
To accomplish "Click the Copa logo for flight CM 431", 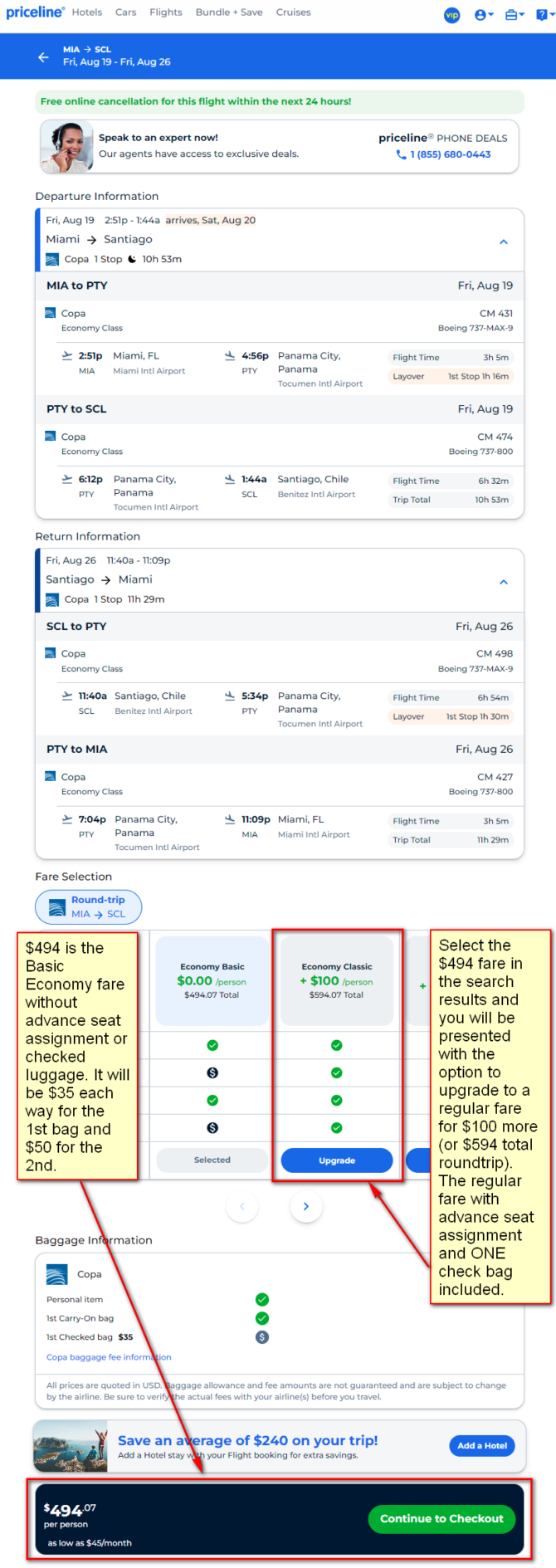I will [51, 313].
